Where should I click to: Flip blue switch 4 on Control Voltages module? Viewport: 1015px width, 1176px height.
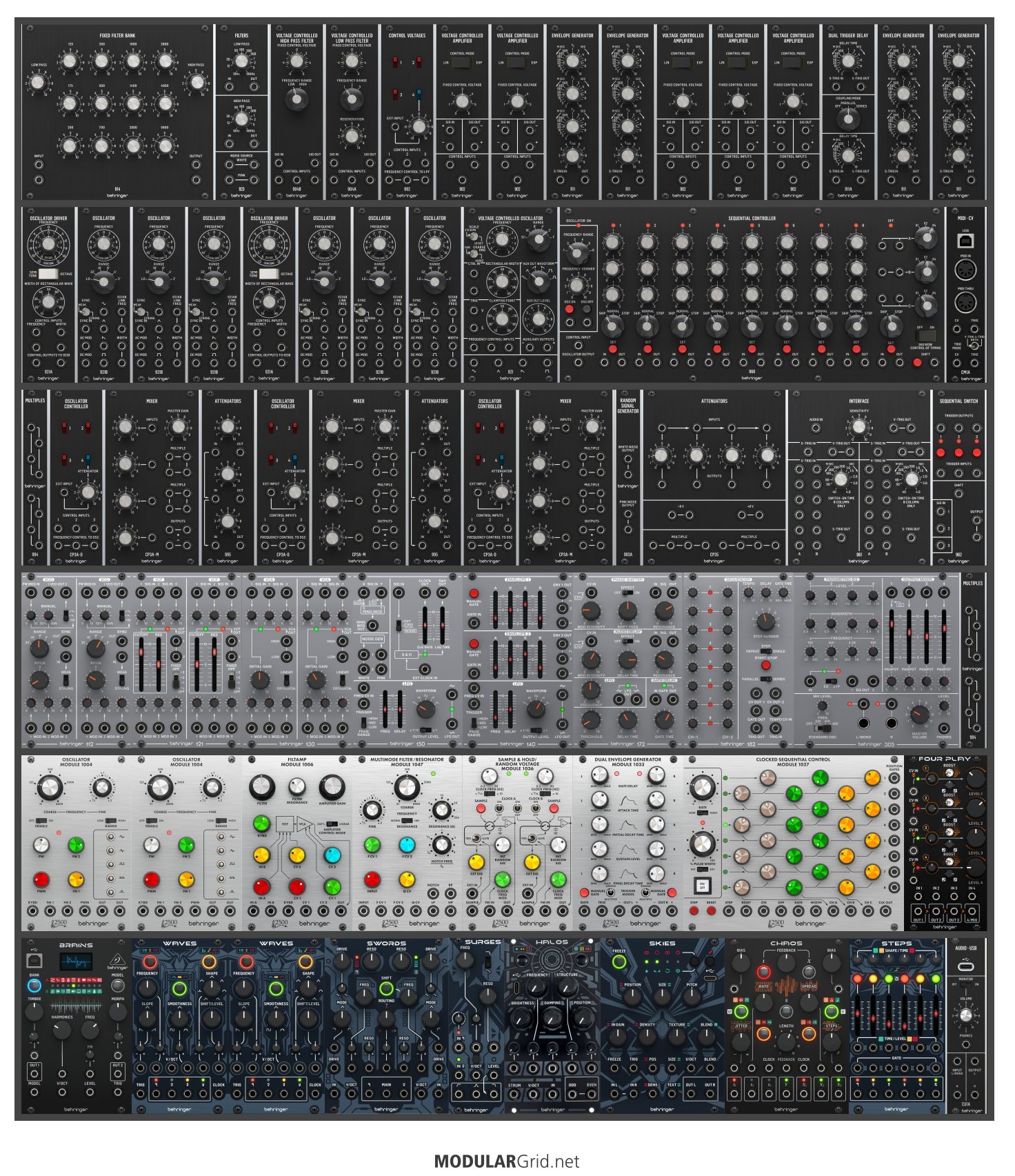pos(418,94)
